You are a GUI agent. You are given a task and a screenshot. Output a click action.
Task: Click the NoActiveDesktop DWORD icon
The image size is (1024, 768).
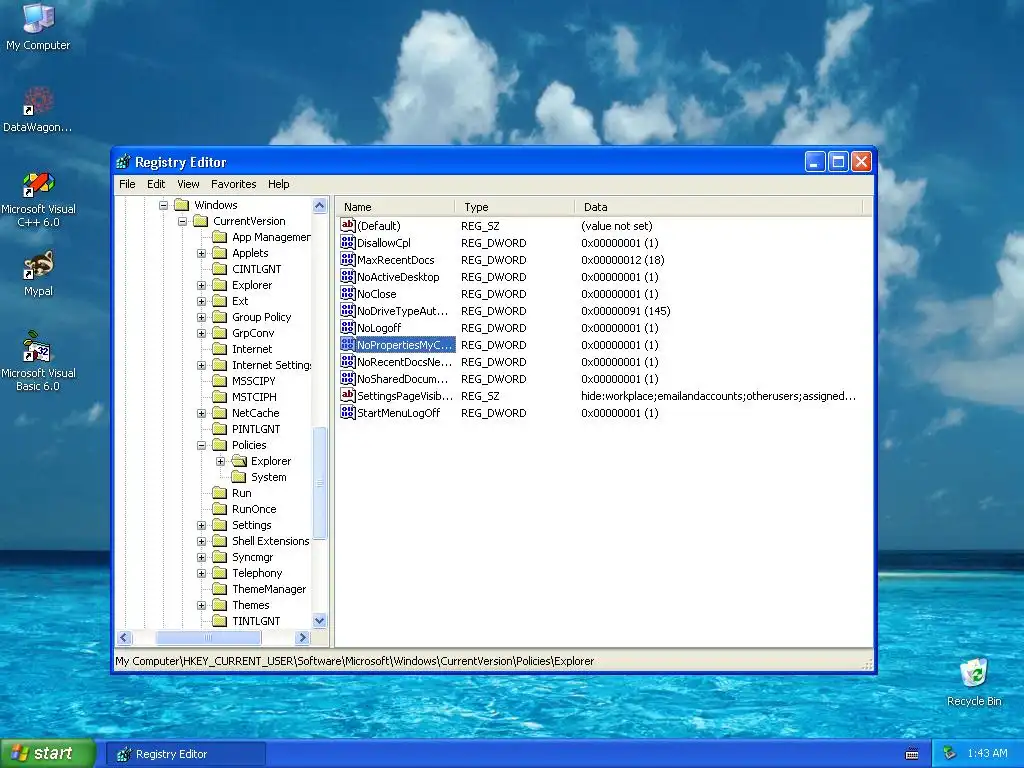click(347, 276)
